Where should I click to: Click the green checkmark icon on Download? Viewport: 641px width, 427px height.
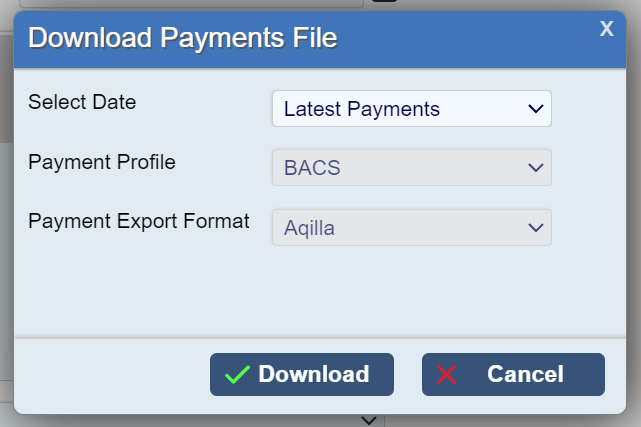coord(237,375)
